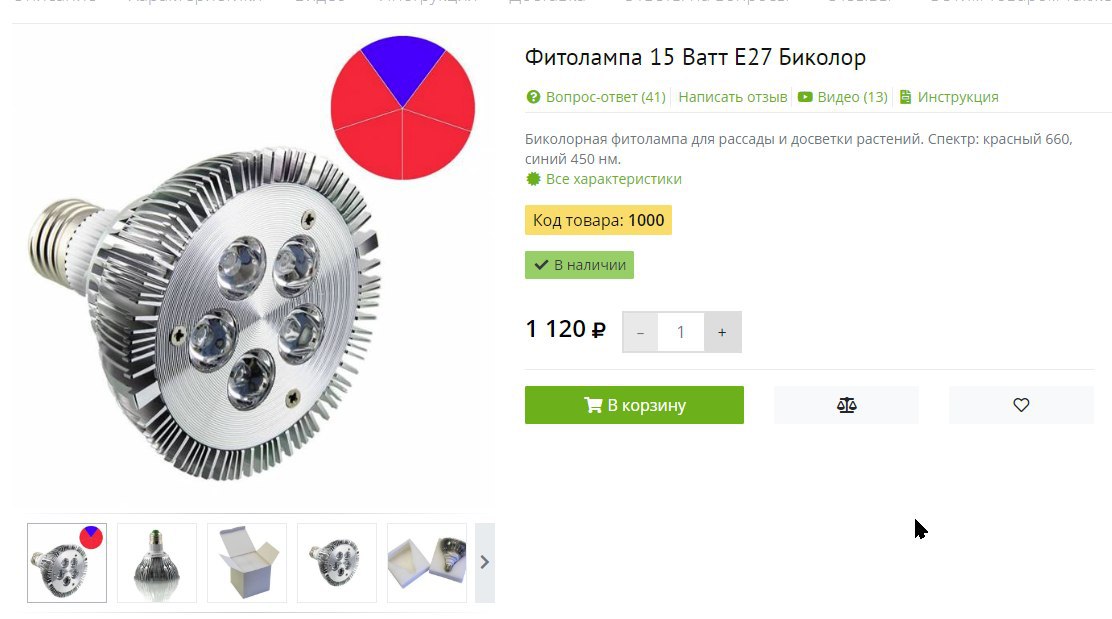Select the white box packaging thumbnail
Screen dimensions: 1112x619
(247, 563)
